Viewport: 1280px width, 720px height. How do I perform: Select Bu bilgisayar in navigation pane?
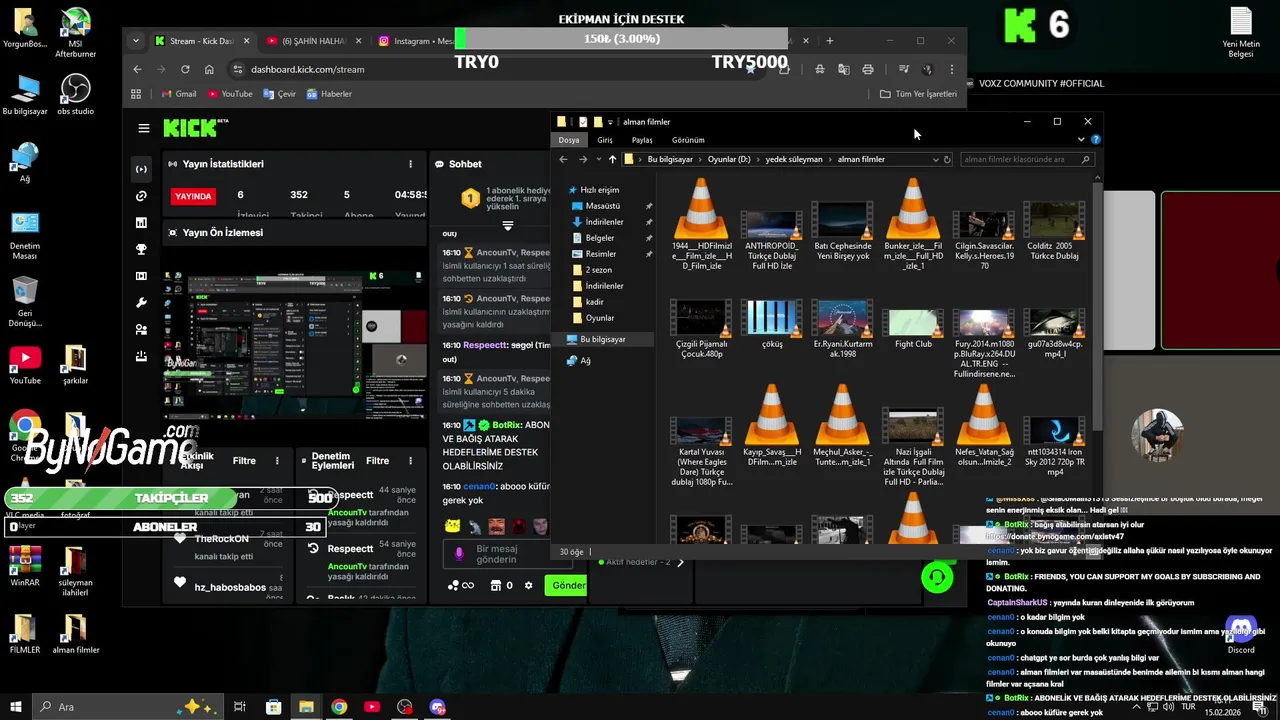[x=603, y=339]
